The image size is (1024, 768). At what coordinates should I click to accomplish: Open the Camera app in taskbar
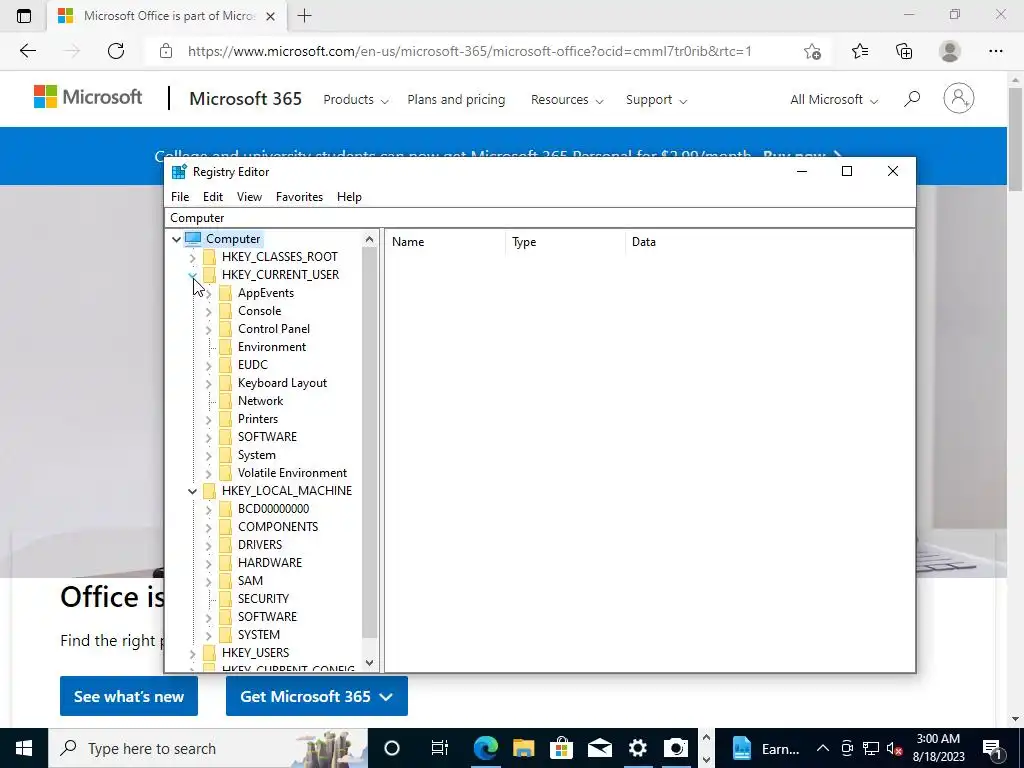676,748
